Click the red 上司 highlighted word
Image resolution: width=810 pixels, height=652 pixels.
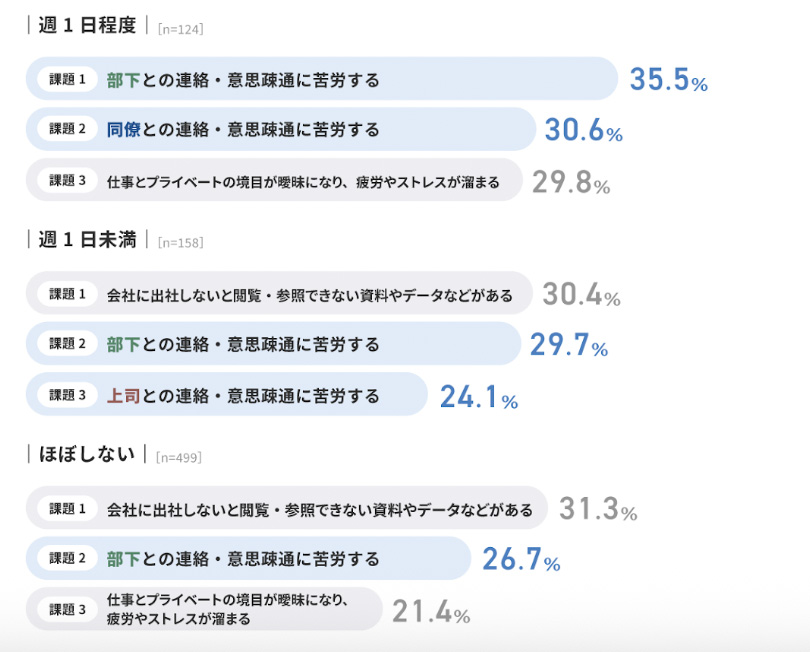click(123, 396)
